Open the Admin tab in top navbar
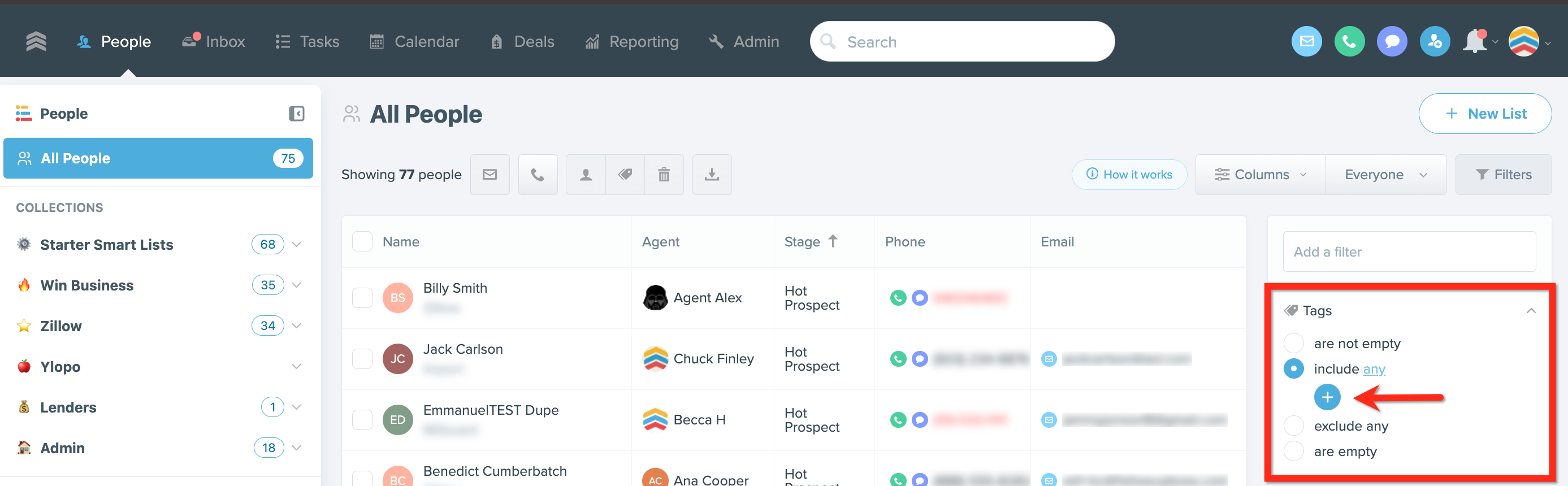 [744, 41]
